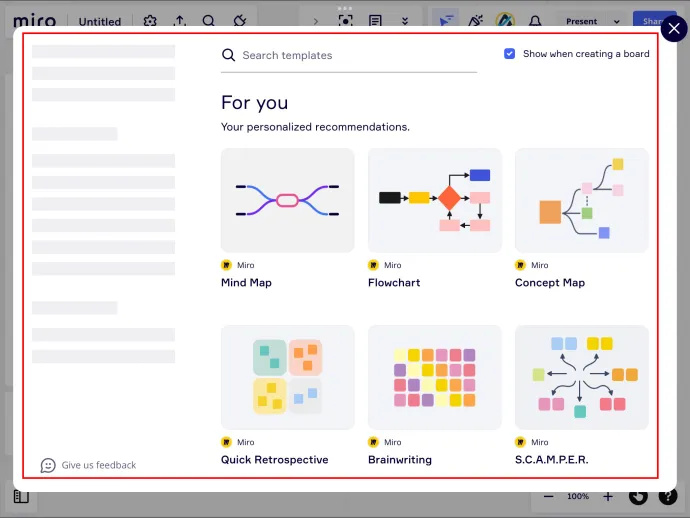Click the Brainwriting title text

pyautogui.click(x=400, y=459)
